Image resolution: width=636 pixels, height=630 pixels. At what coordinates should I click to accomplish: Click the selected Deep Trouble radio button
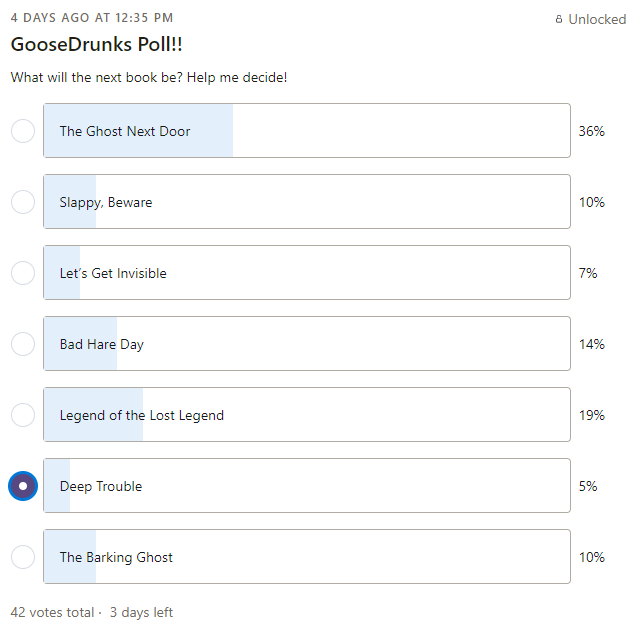(x=23, y=486)
